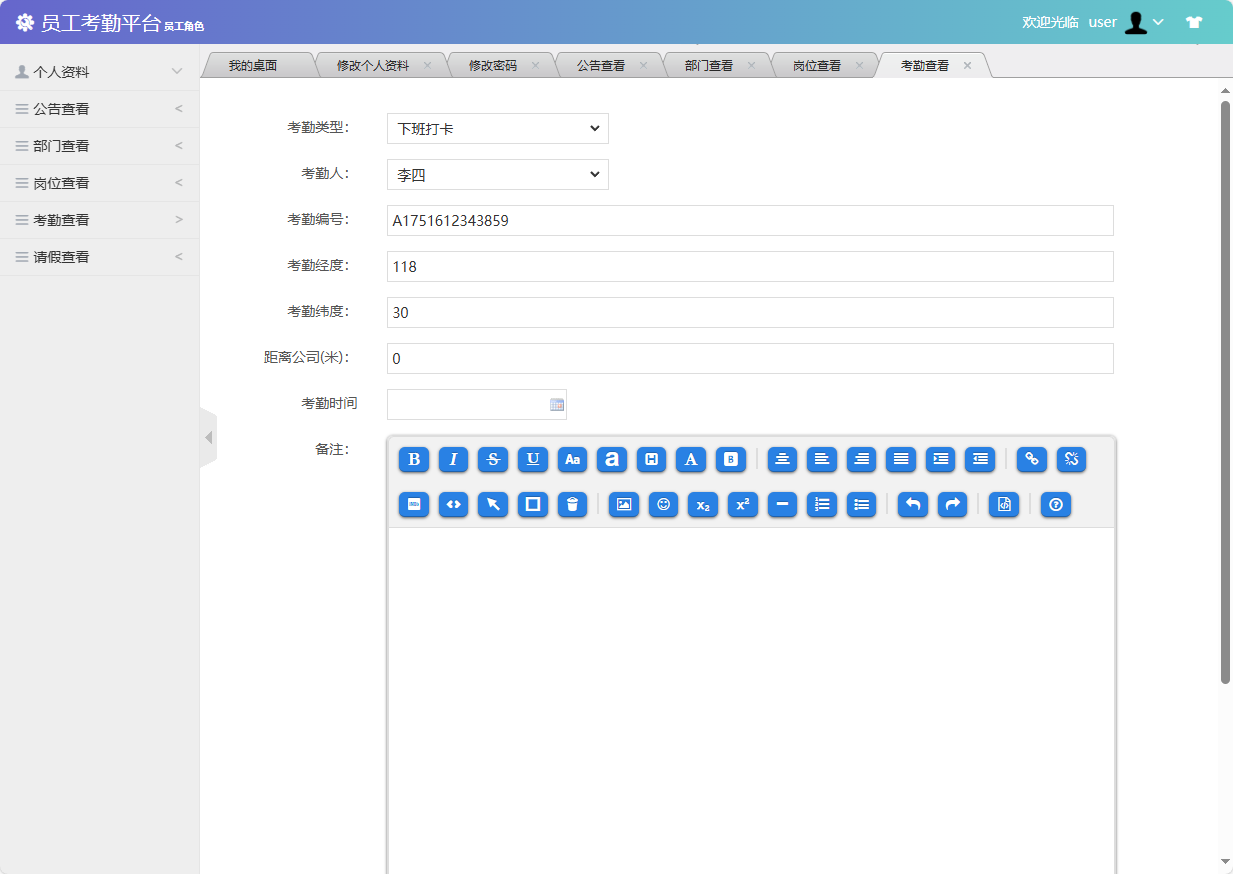
Task: Toggle the subscript formatting option
Action: click(703, 505)
